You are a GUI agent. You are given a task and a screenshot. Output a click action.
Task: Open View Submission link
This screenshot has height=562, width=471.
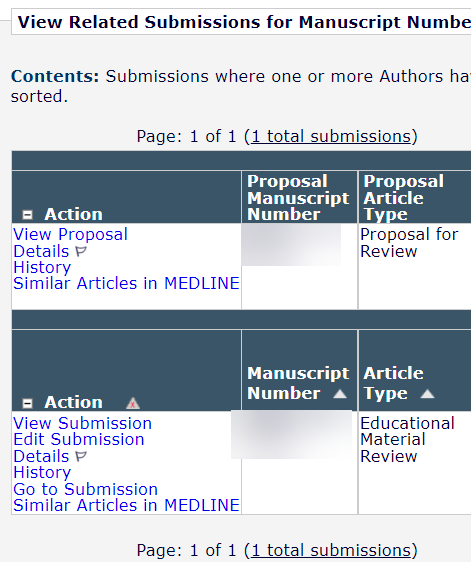pos(82,423)
